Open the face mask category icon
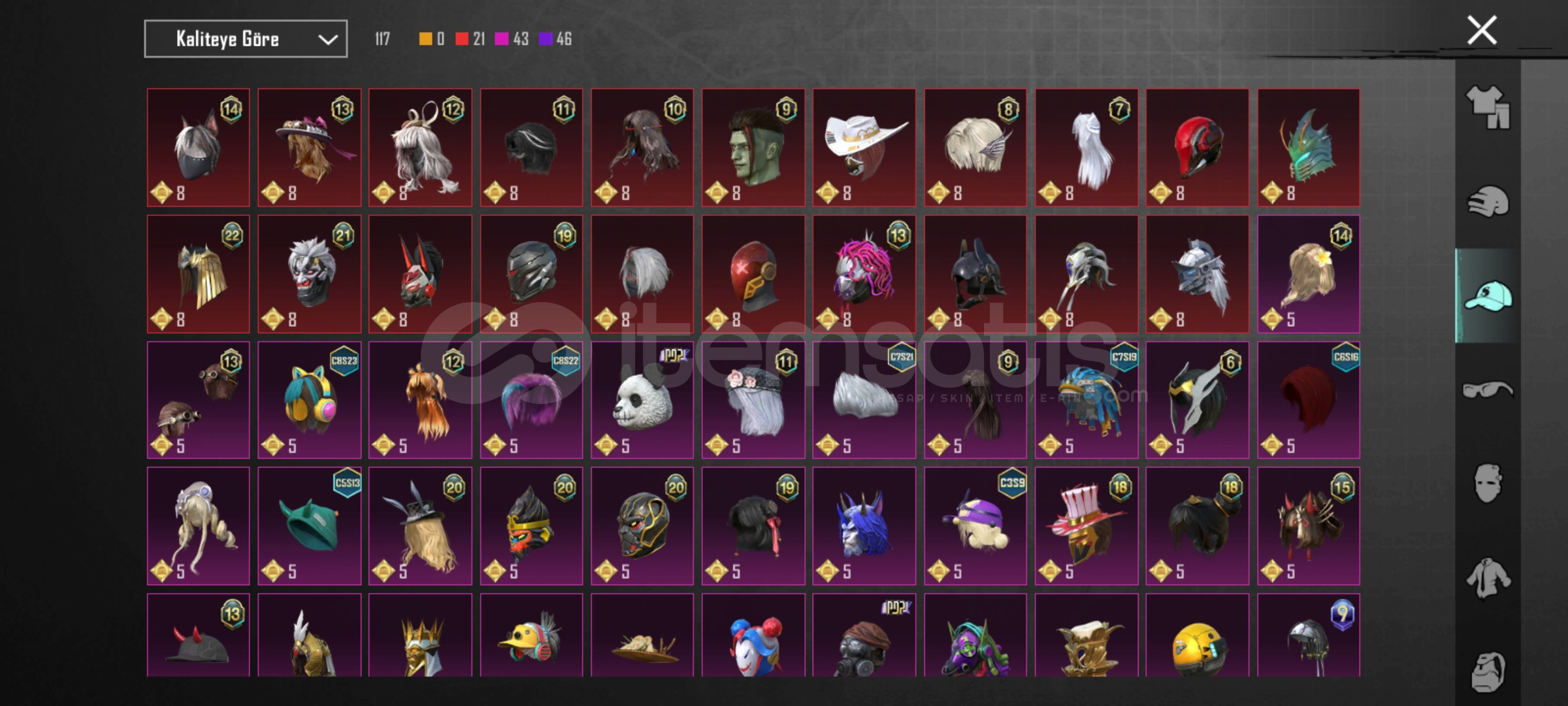The image size is (1568, 706). click(1488, 484)
